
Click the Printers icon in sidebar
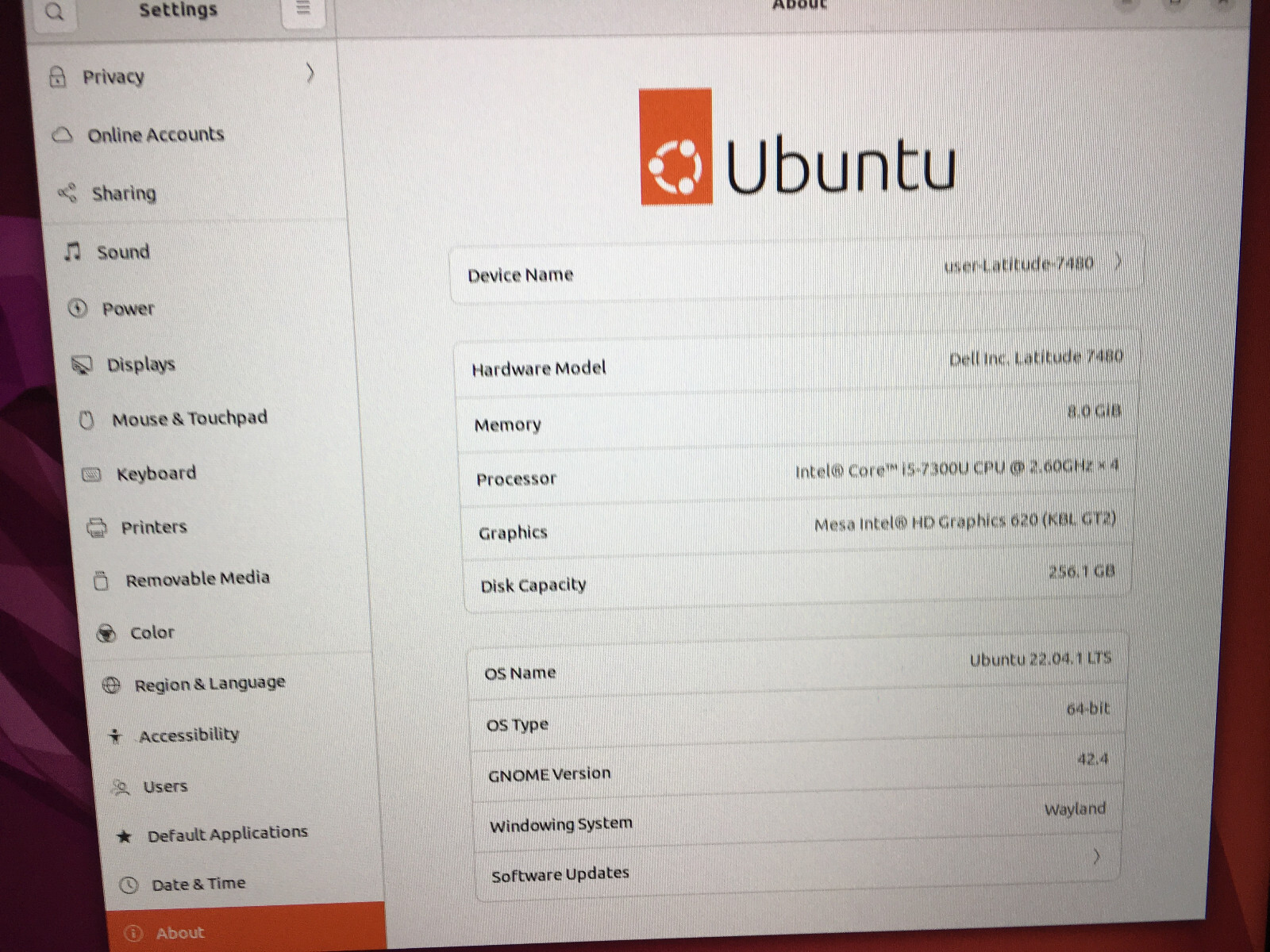[97, 528]
